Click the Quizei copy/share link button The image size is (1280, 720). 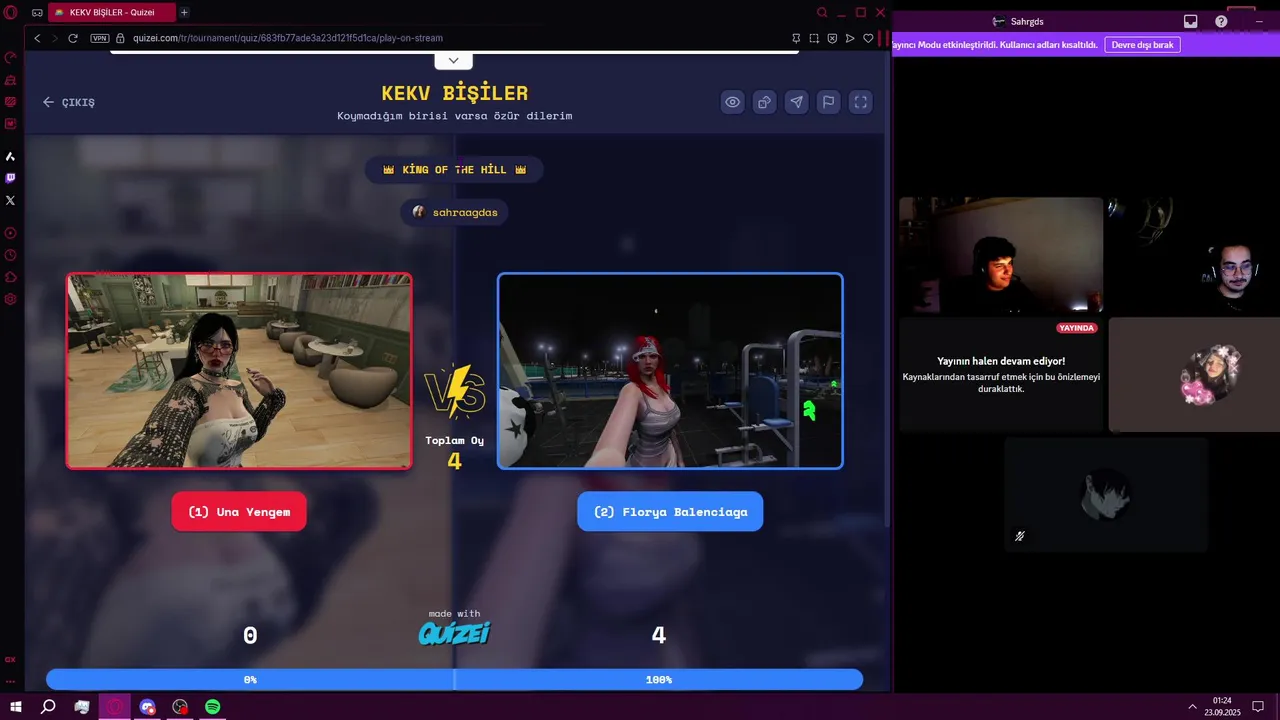(x=765, y=102)
